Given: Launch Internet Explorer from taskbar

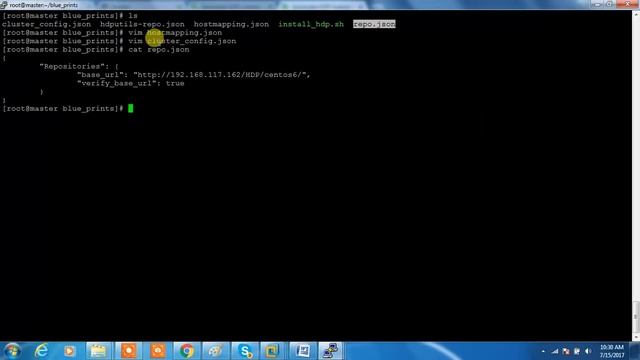Looking at the screenshot, I should [x=41, y=351].
